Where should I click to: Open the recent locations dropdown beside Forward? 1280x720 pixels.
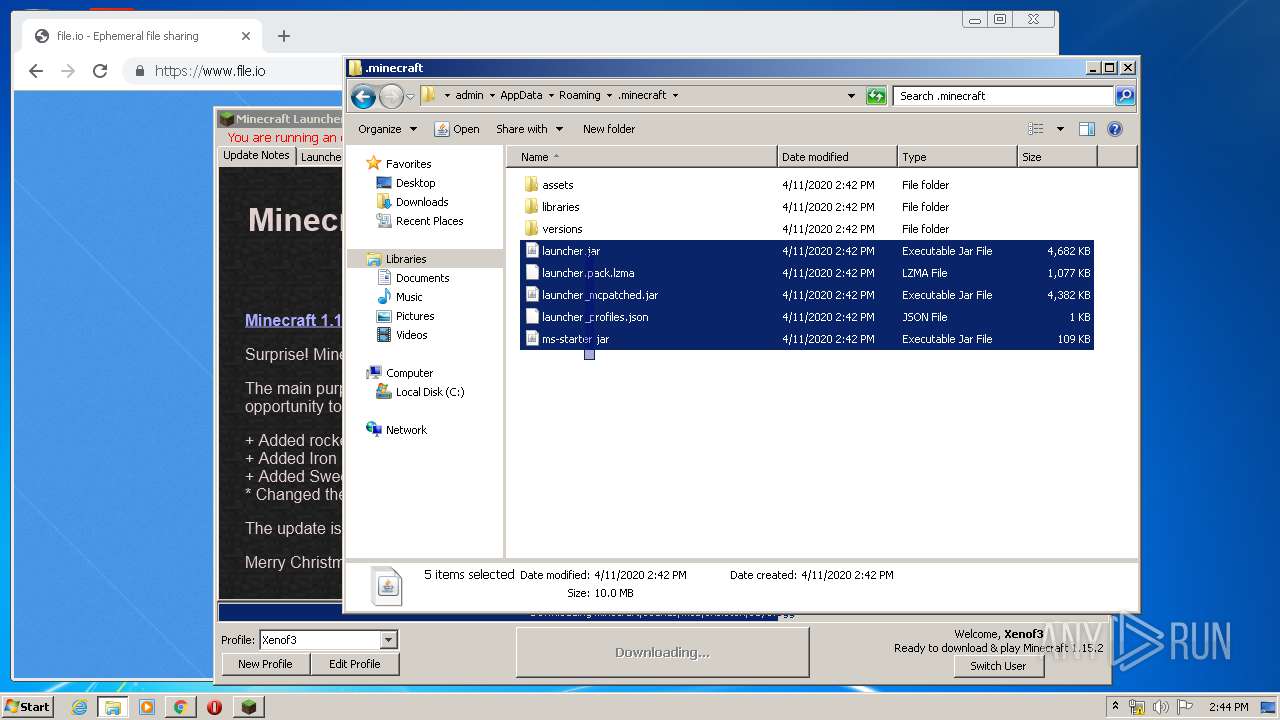pyautogui.click(x=410, y=97)
